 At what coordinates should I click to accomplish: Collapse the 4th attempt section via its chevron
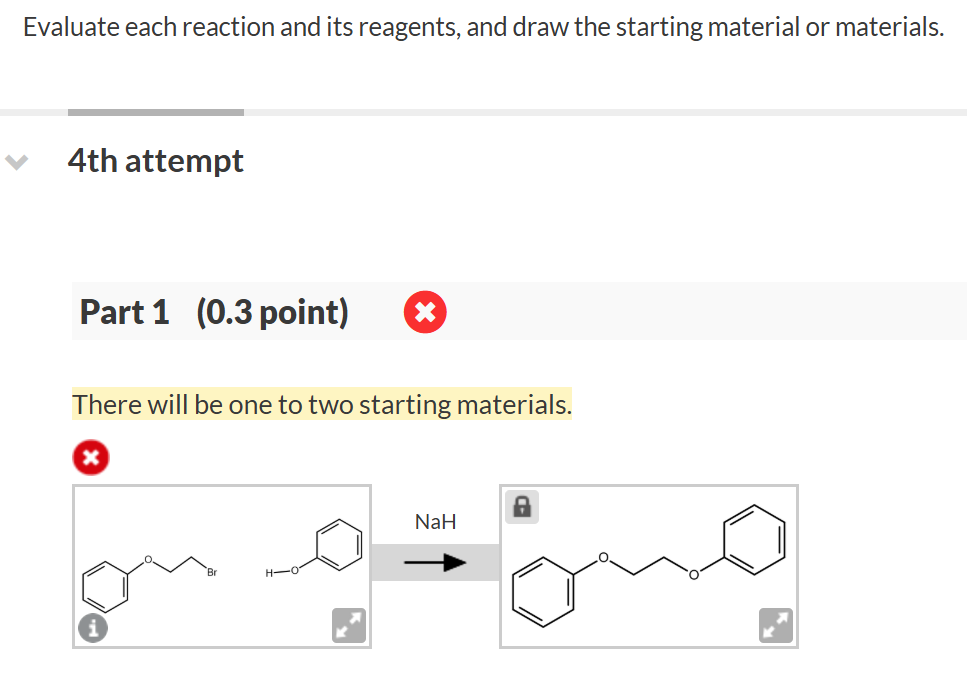pos(16,161)
